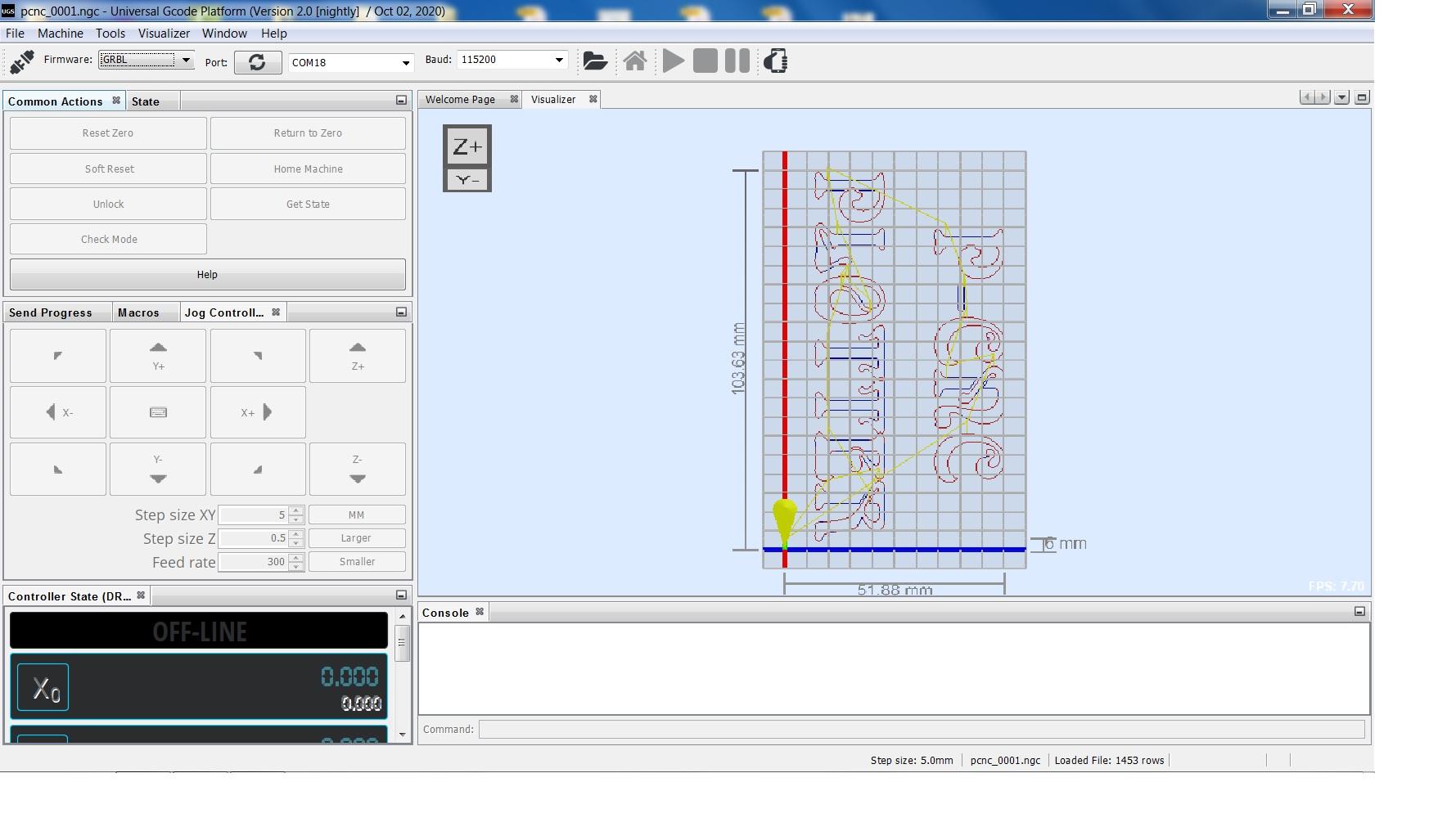Increase Feed rate stepper

point(296,558)
